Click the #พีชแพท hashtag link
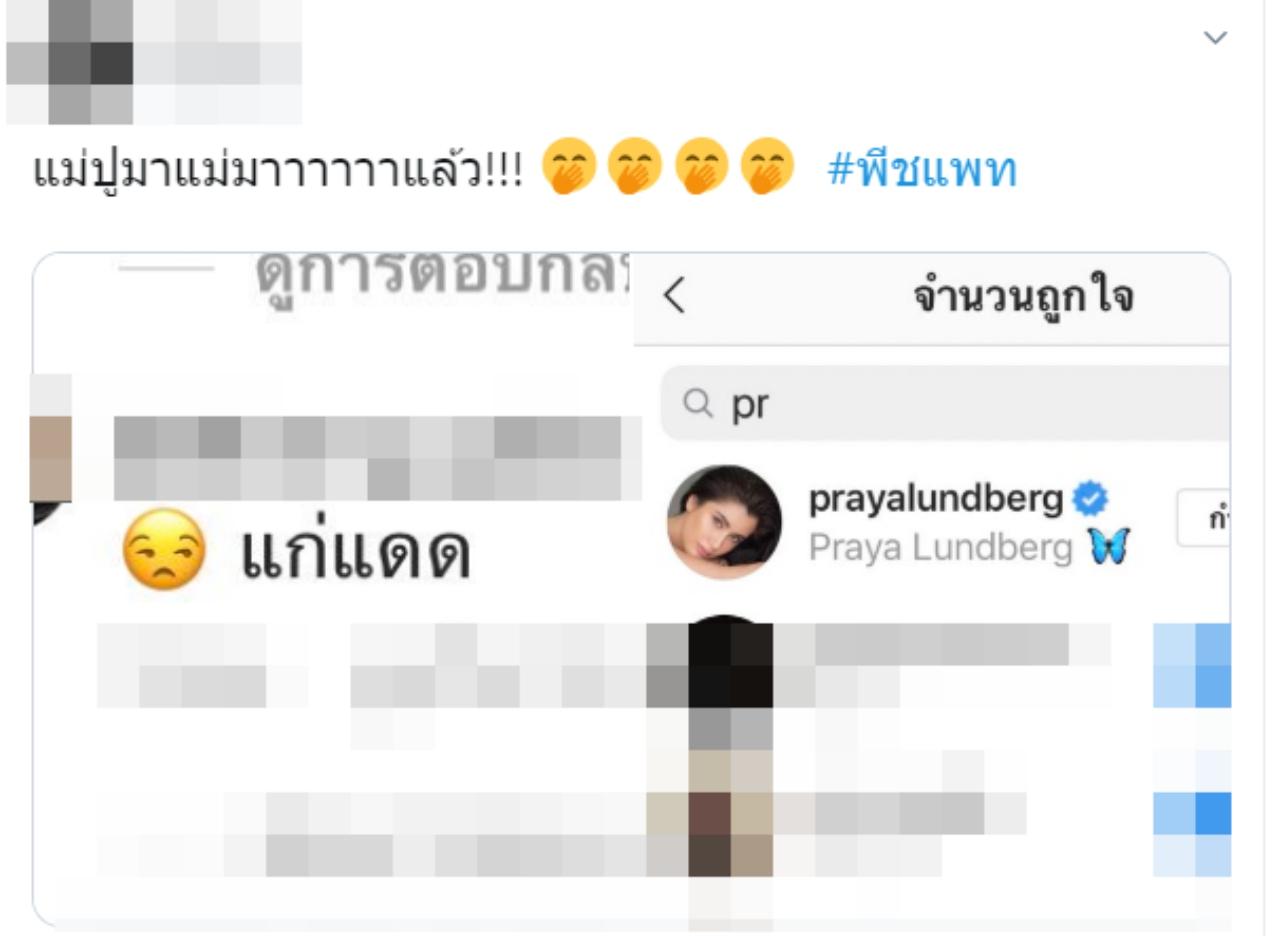Viewport: 1280px width, 936px height. (921, 169)
